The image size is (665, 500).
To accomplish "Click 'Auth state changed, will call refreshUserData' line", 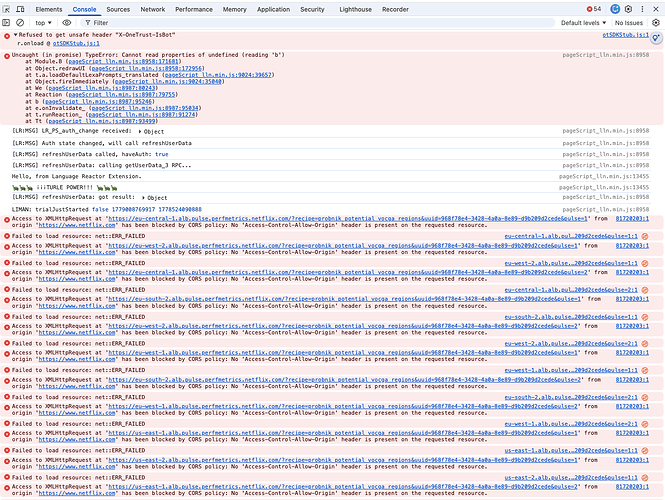I will tap(102, 143).
